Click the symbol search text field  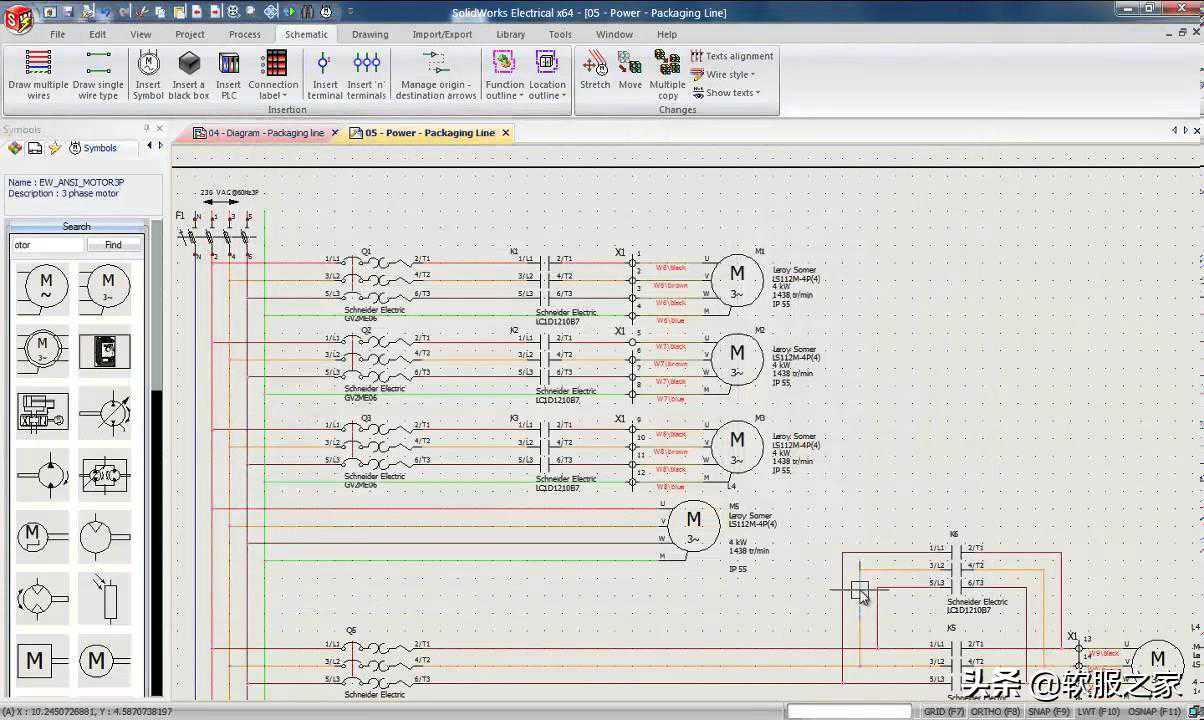tap(48, 245)
